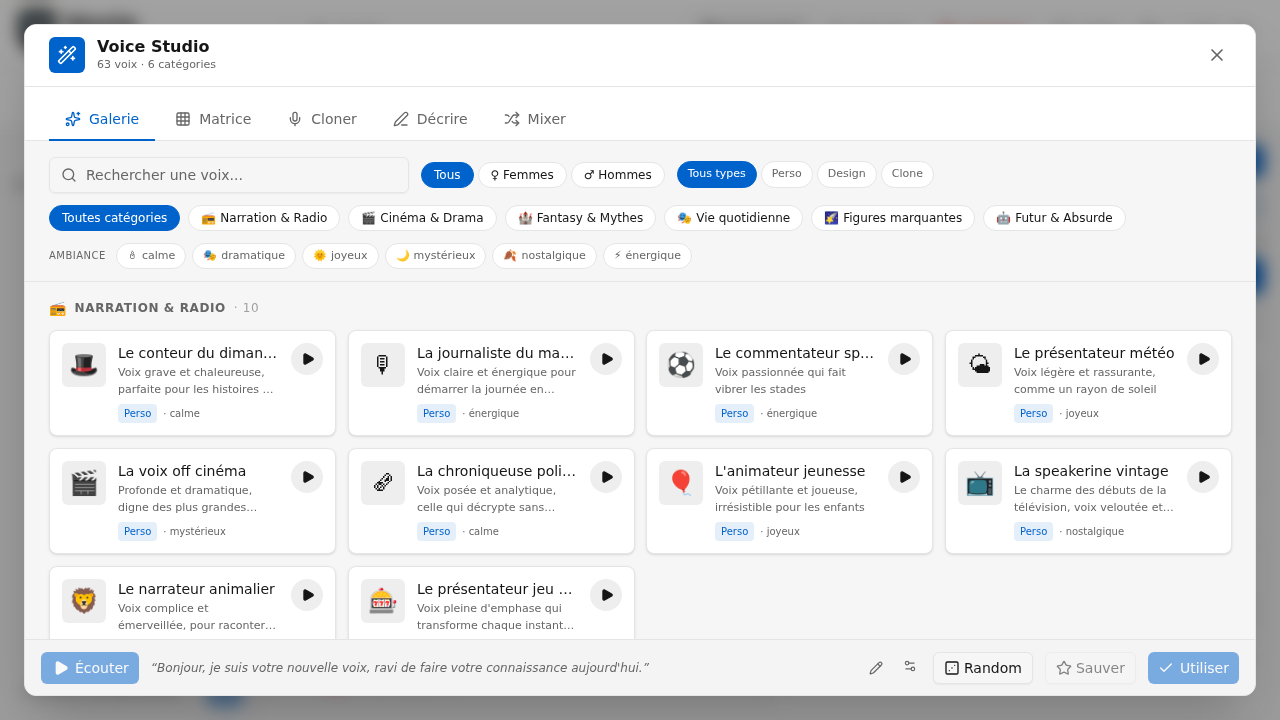This screenshot has width=1280, height=720.
Task: Select the clapperboard La voix off cinéma thumbnail
Action: click(84, 483)
